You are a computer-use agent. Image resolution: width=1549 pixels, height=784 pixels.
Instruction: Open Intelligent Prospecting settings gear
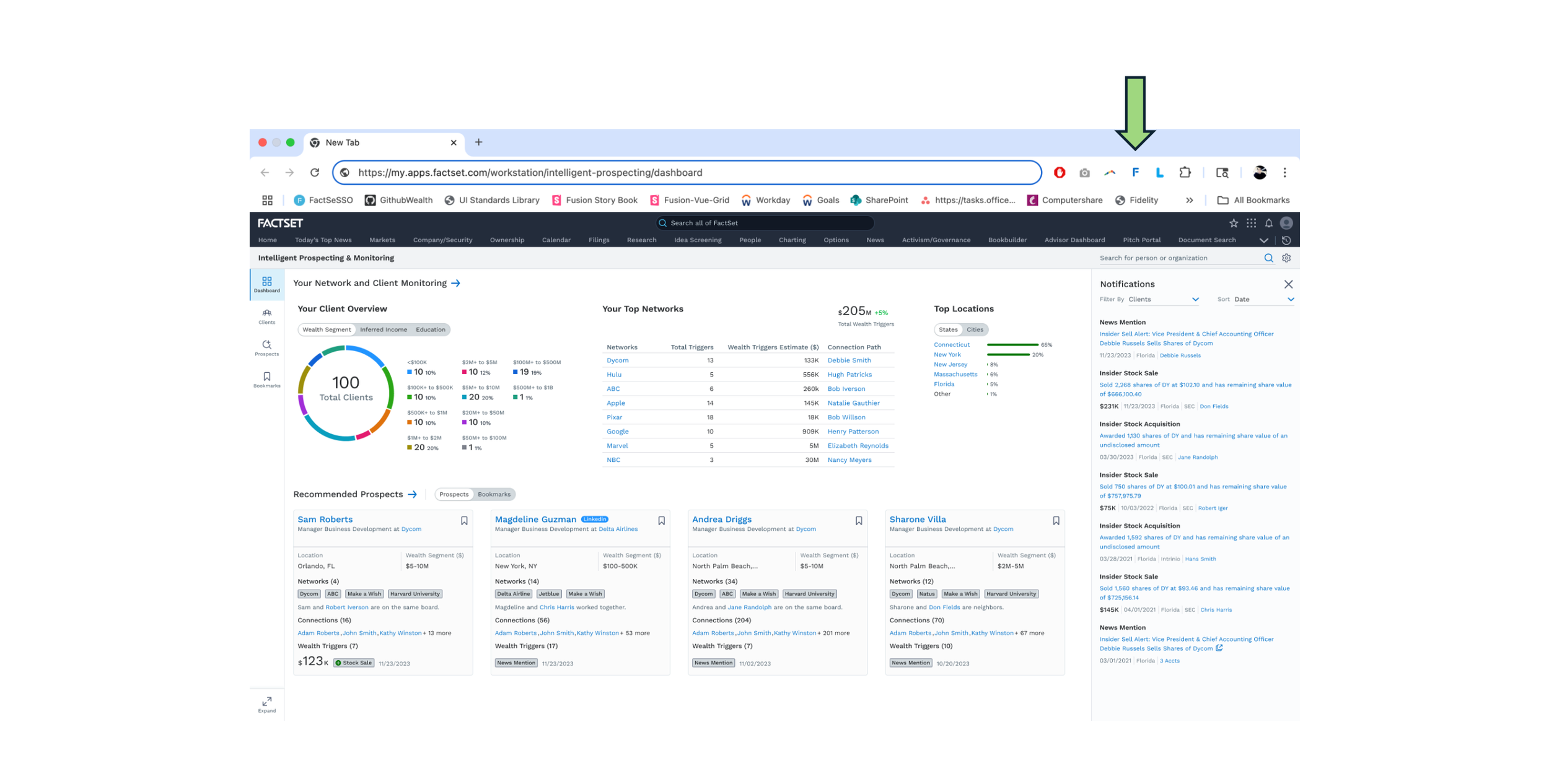coord(1286,258)
